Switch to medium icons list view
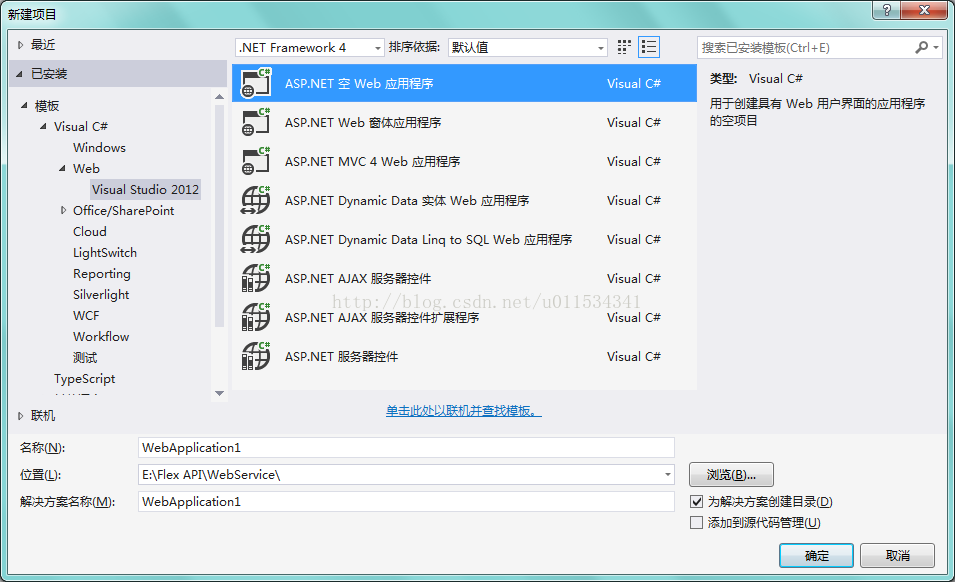Image resolution: width=955 pixels, height=582 pixels. [x=649, y=47]
